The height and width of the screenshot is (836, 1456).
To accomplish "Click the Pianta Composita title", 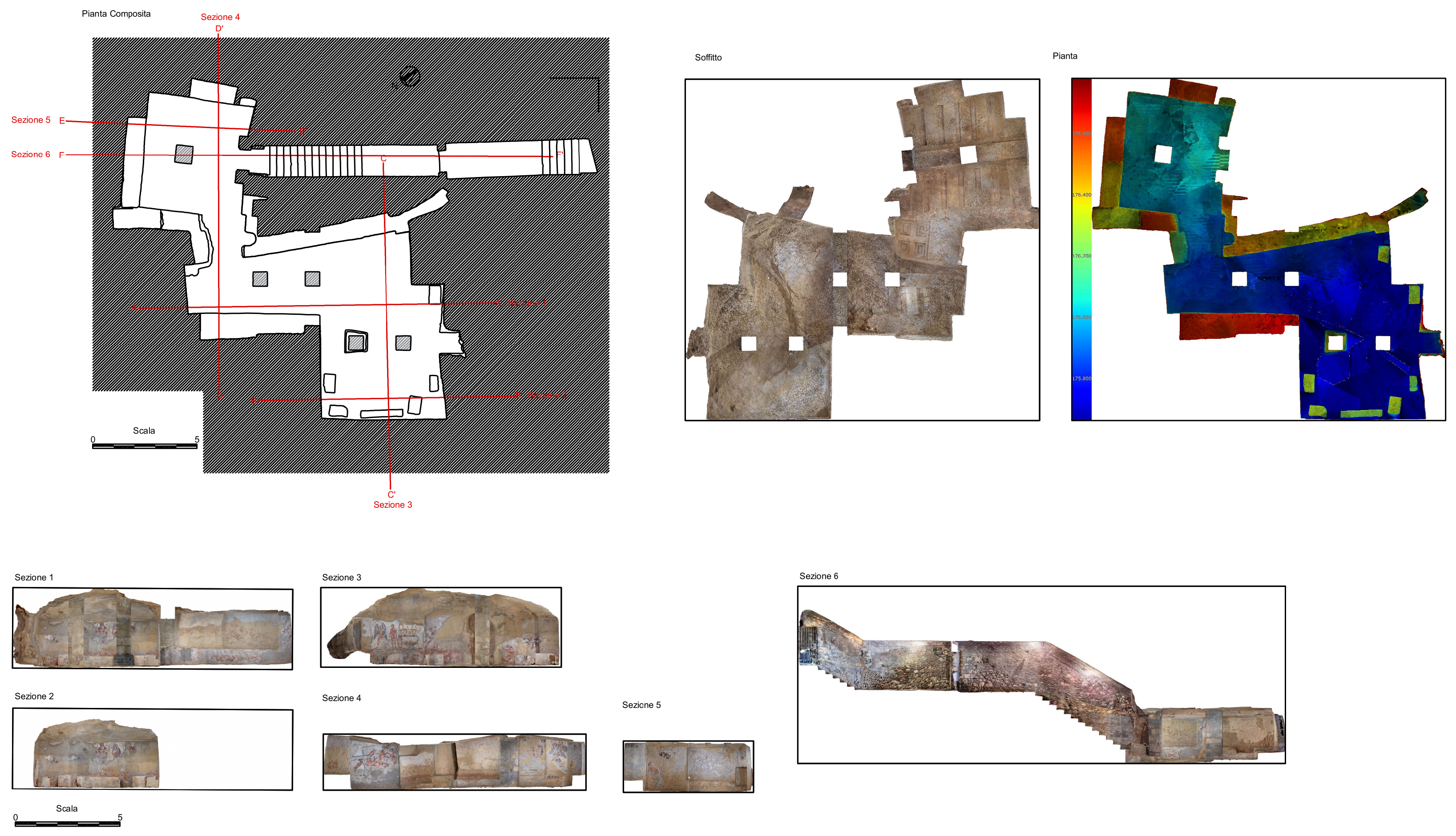I will 116,14.
